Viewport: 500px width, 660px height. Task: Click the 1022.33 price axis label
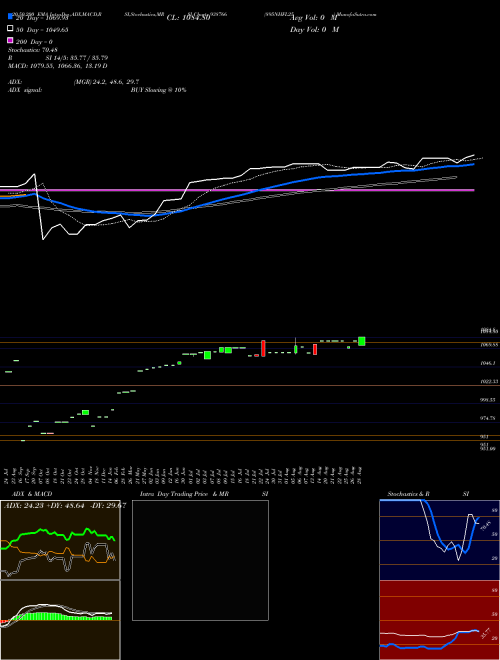489,381
